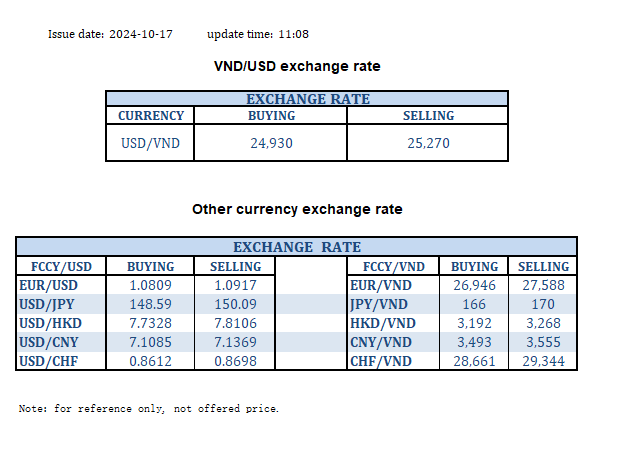Click the EUR/USD row label
This screenshot has width=631, height=466.
[x=48, y=285]
